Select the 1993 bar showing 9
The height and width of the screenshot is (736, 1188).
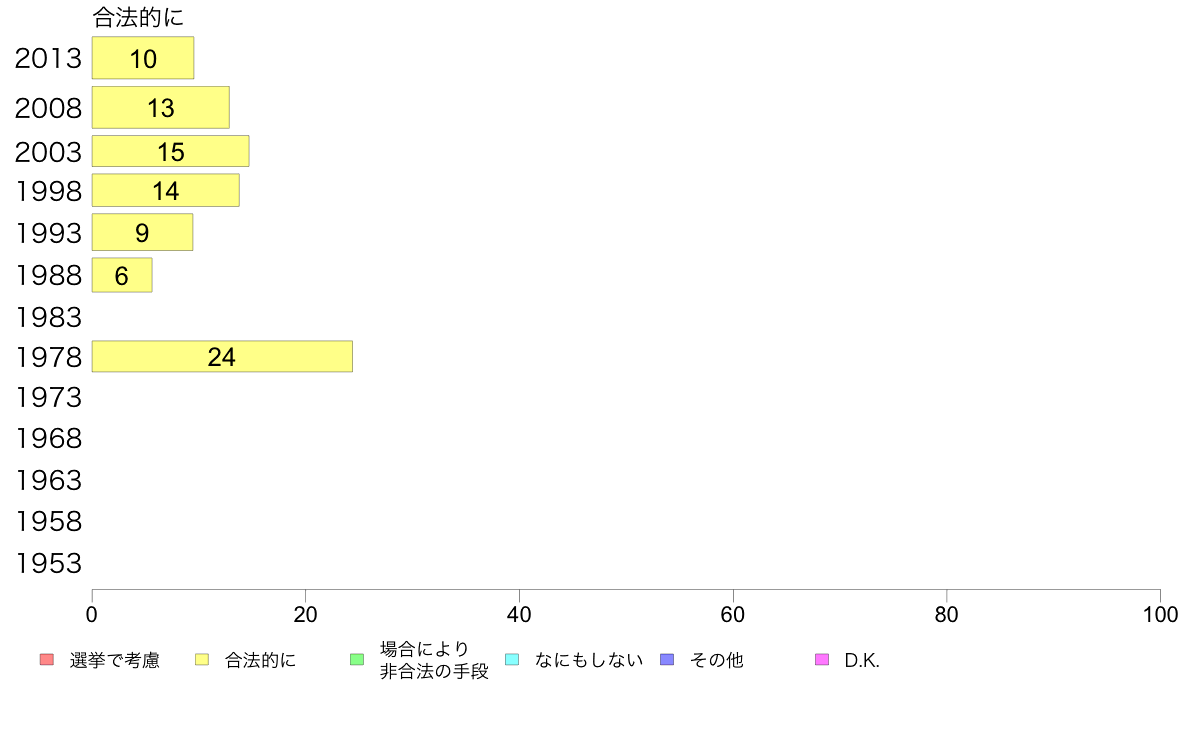point(142,232)
